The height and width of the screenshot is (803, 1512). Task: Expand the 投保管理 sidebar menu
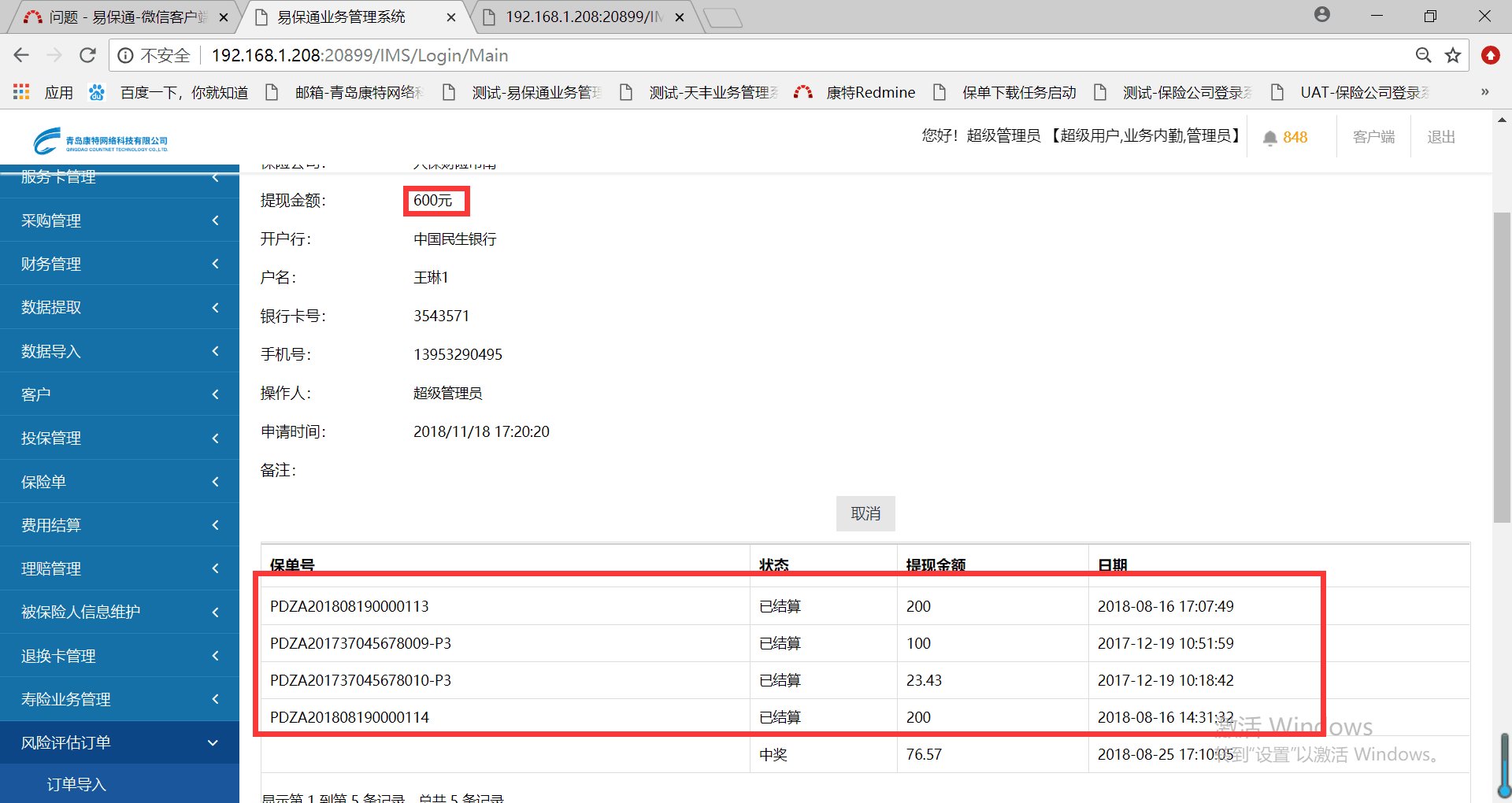tap(120, 438)
